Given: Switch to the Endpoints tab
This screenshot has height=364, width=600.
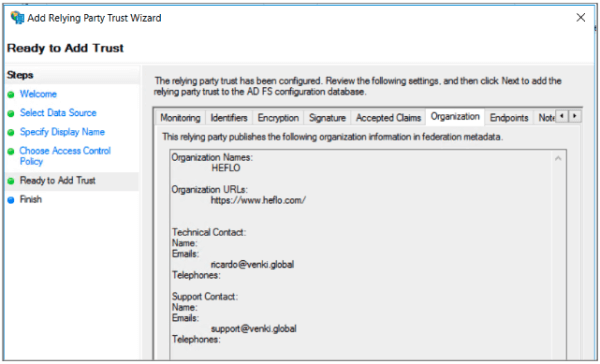Looking at the screenshot, I should point(509,118).
